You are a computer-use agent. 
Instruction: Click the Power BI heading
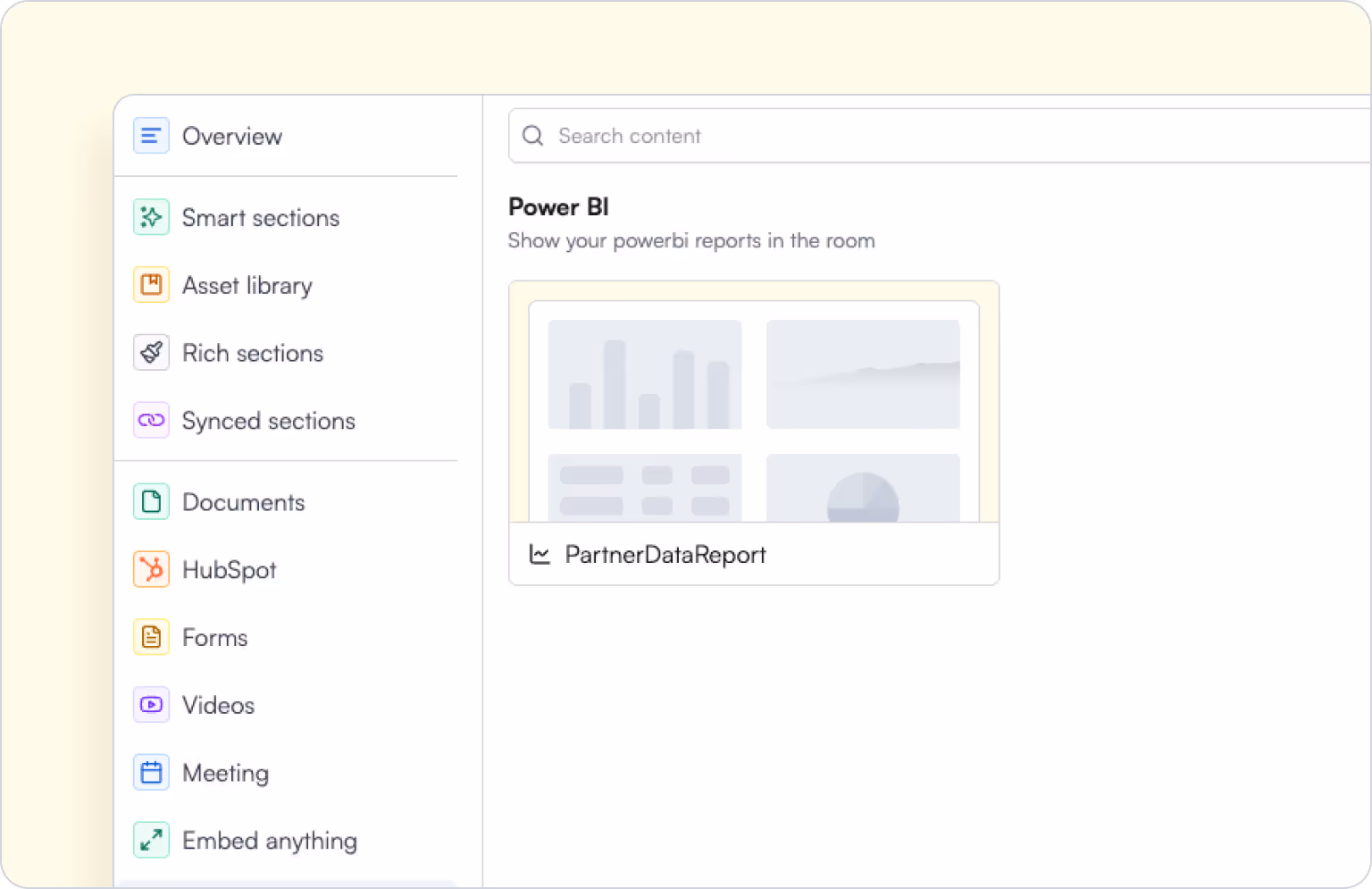[x=558, y=206]
